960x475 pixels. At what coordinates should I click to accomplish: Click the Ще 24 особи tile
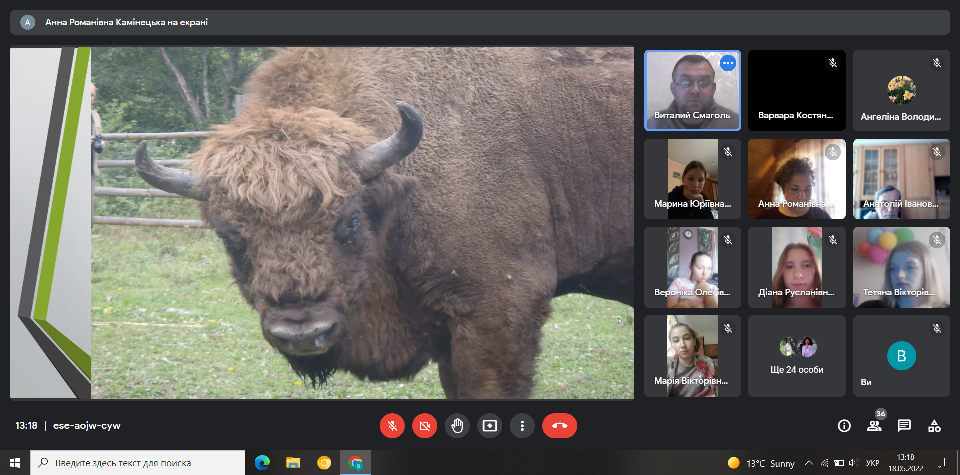coord(797,356)
